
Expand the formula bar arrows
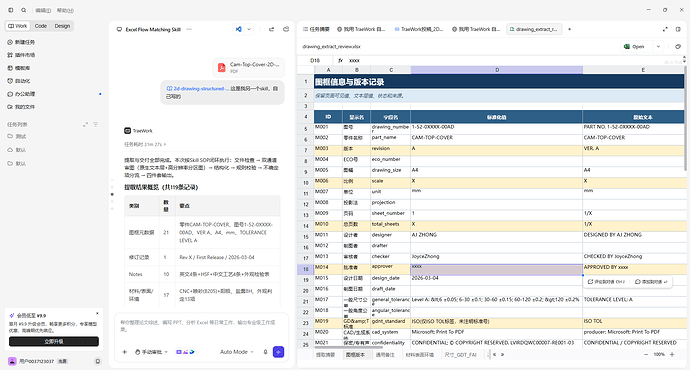tap(684, 59)
